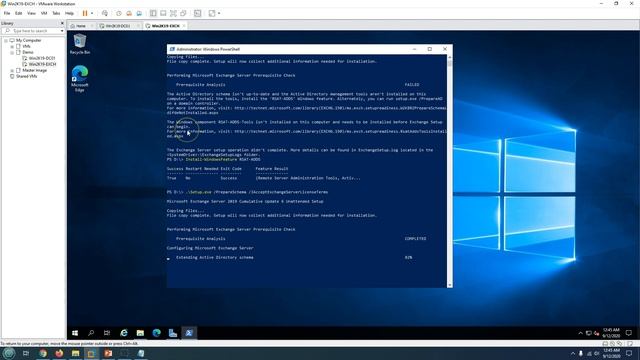Click the guest taskbar clock
This screenshot has width=640, height=360.
point(611,333)
